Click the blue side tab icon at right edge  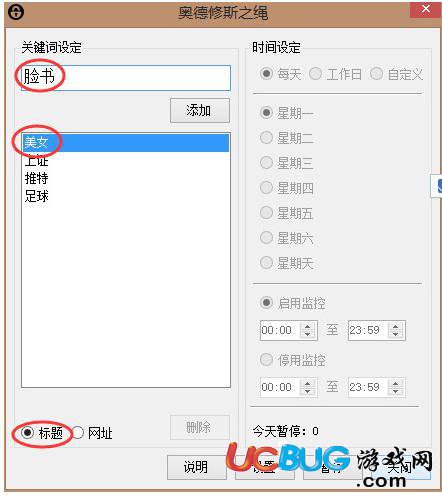pos(438,186)
